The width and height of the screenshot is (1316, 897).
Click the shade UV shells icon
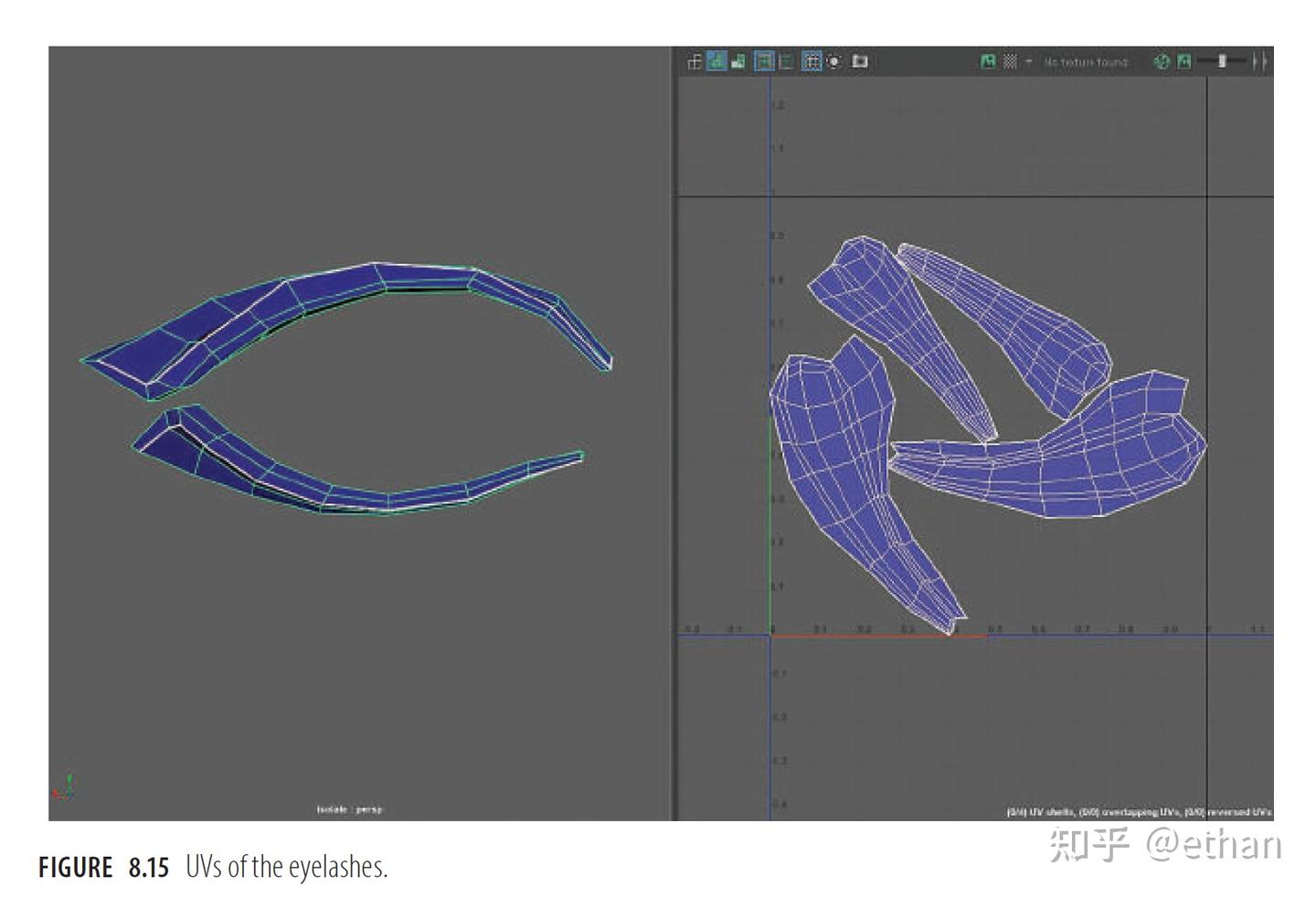pyautogui.click(x=740, y=61)
